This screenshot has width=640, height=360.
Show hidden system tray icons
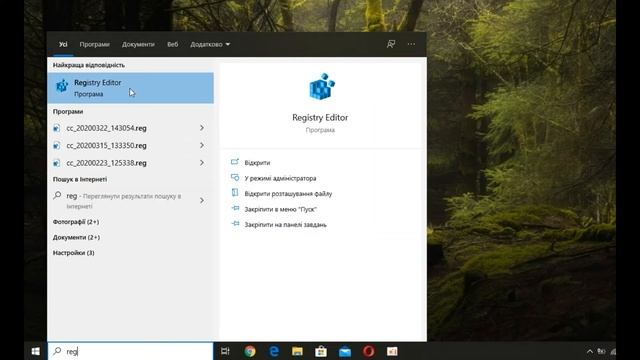click(x=589, y=351)
